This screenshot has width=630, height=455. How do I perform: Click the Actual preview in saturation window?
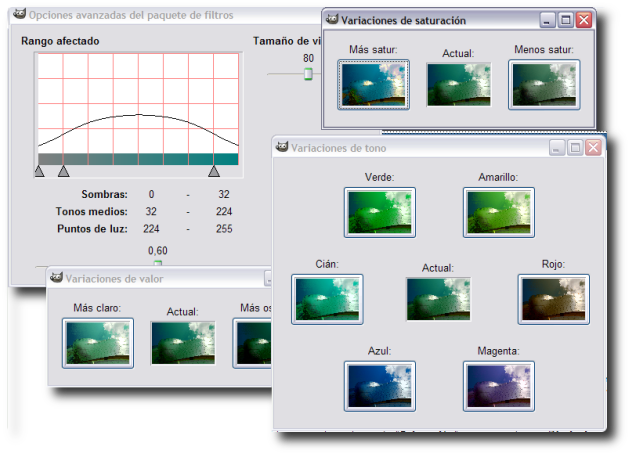[458, 85]
